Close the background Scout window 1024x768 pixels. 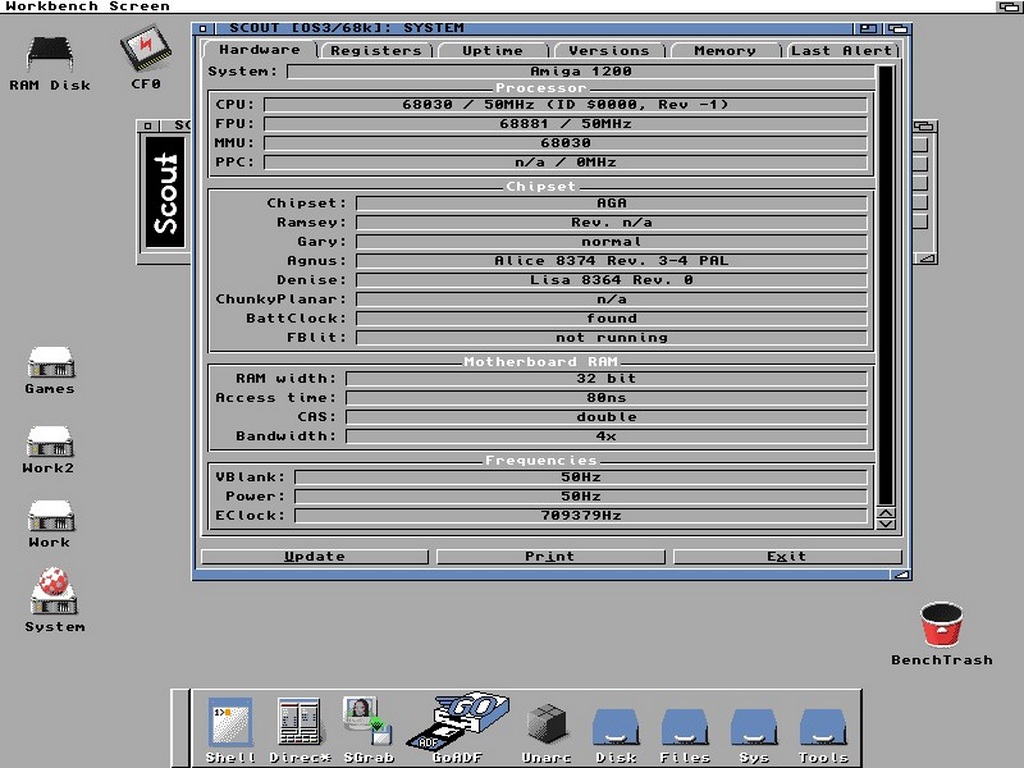point(148,125)
